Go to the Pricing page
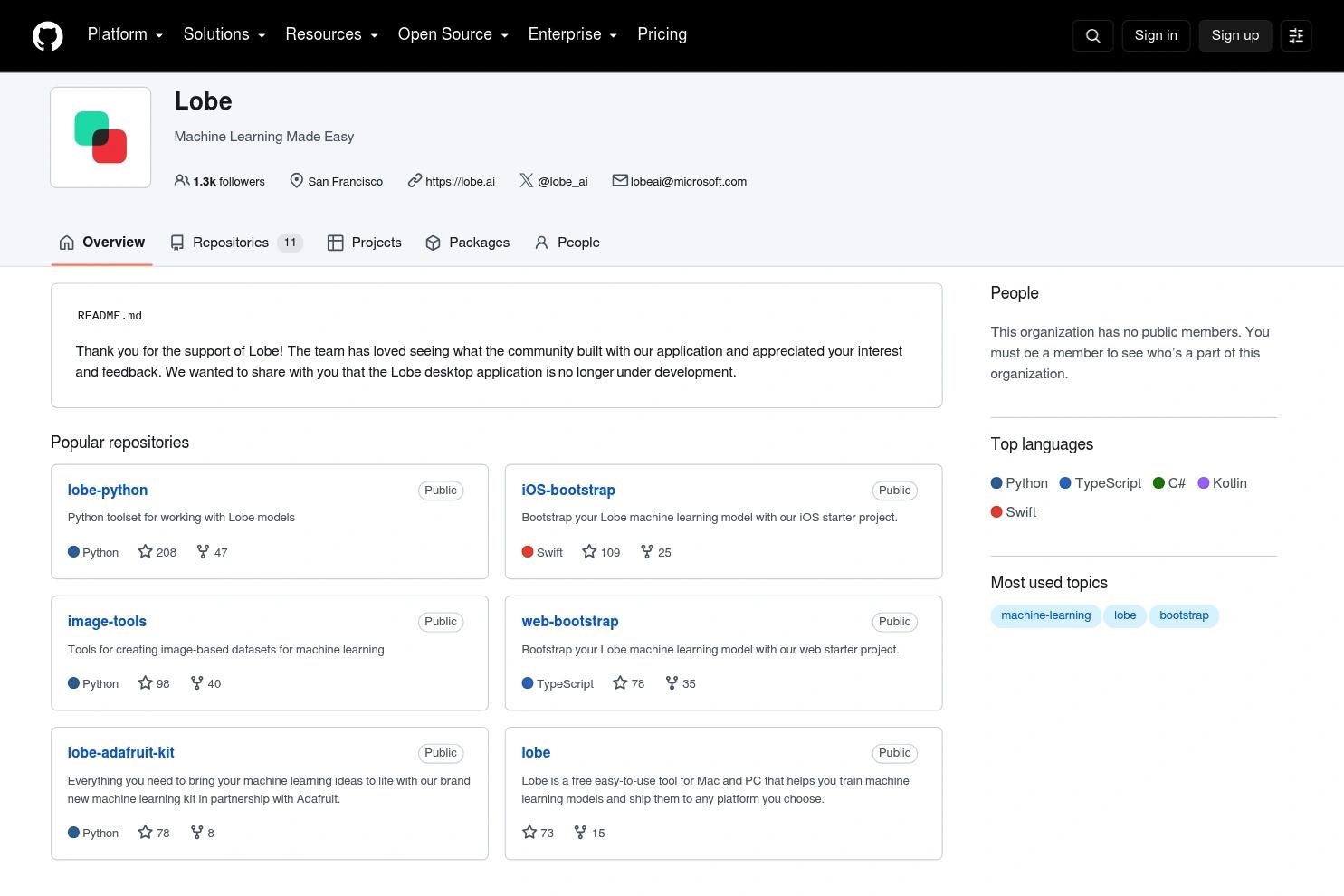This screenshot has width=1344, height=896. [x=662, y=34]
